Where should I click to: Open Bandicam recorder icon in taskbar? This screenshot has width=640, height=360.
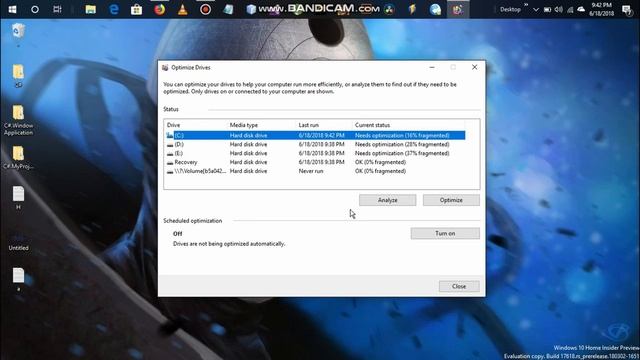(x=205, y=9)
